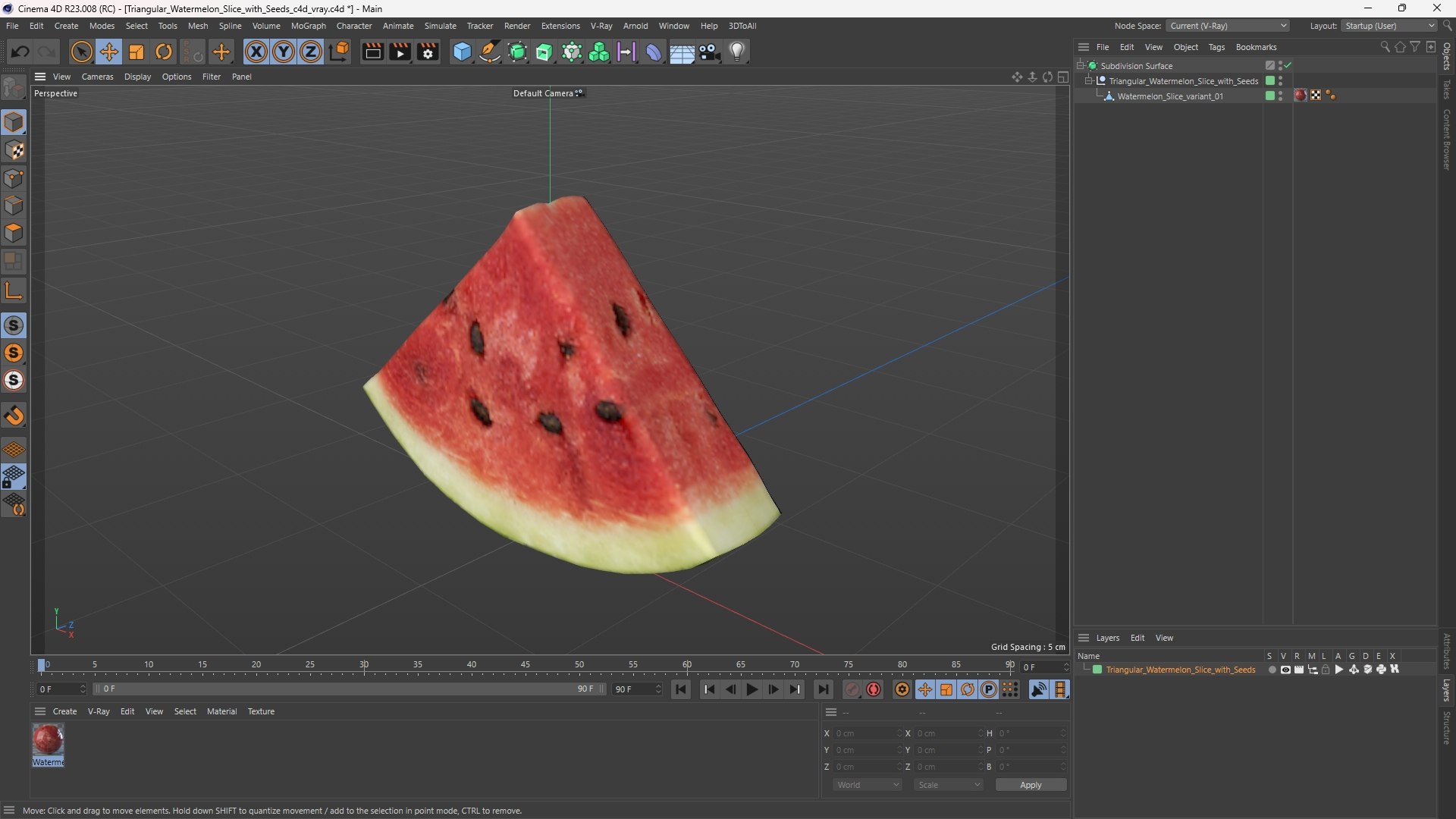Click the Autokeying button
This screenshot has height=819, width=1456.
874,689
